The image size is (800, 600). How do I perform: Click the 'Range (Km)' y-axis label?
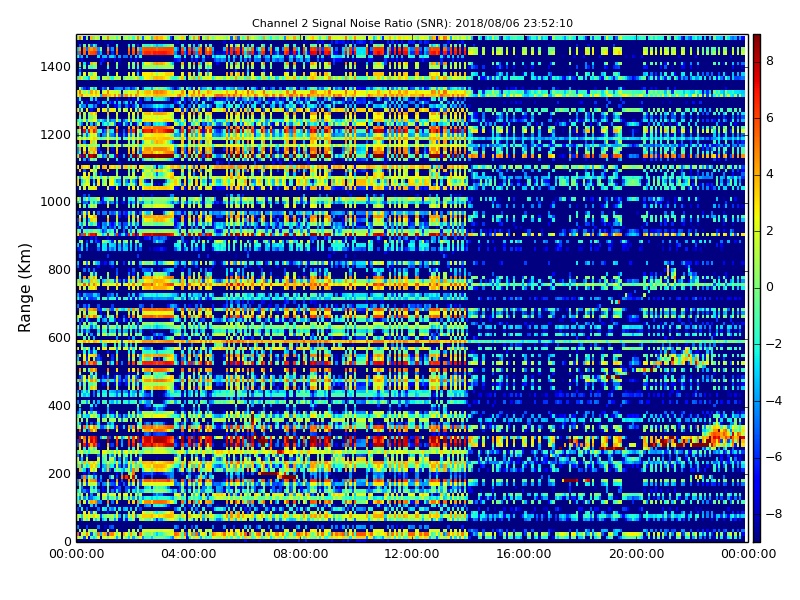(24, 288)
